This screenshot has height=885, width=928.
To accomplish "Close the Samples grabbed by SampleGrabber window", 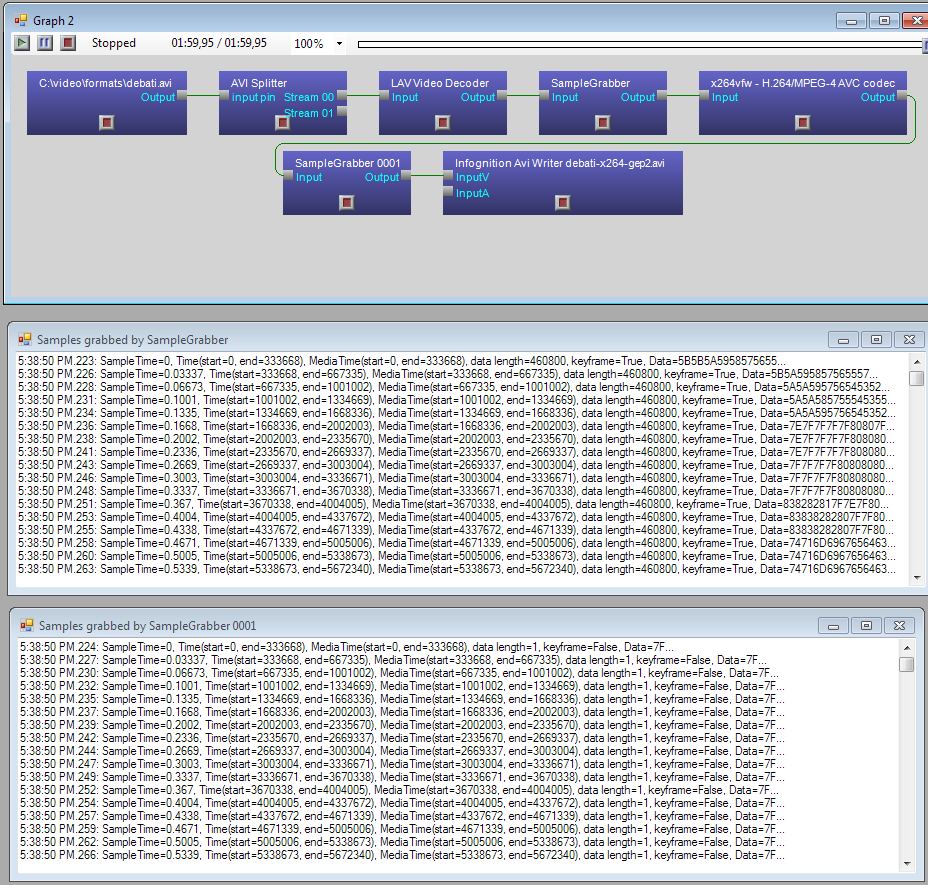I will point(910,340).
